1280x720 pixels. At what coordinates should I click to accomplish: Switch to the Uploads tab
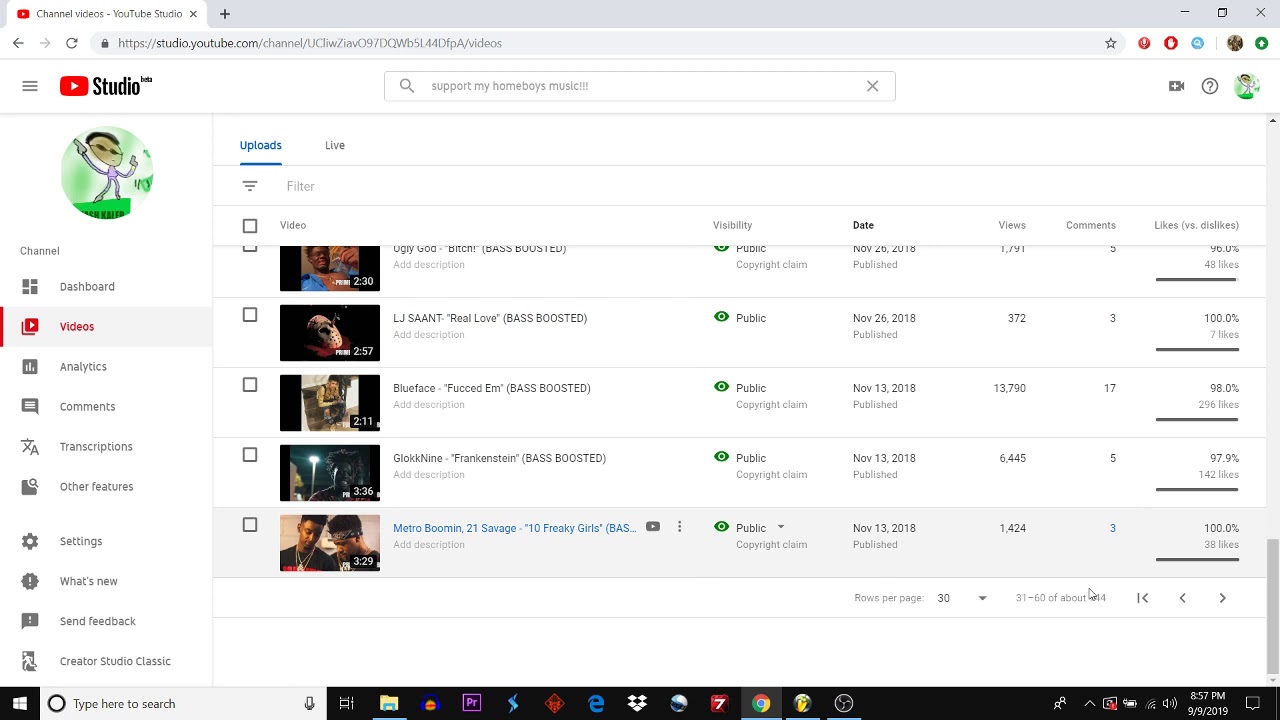261,145
